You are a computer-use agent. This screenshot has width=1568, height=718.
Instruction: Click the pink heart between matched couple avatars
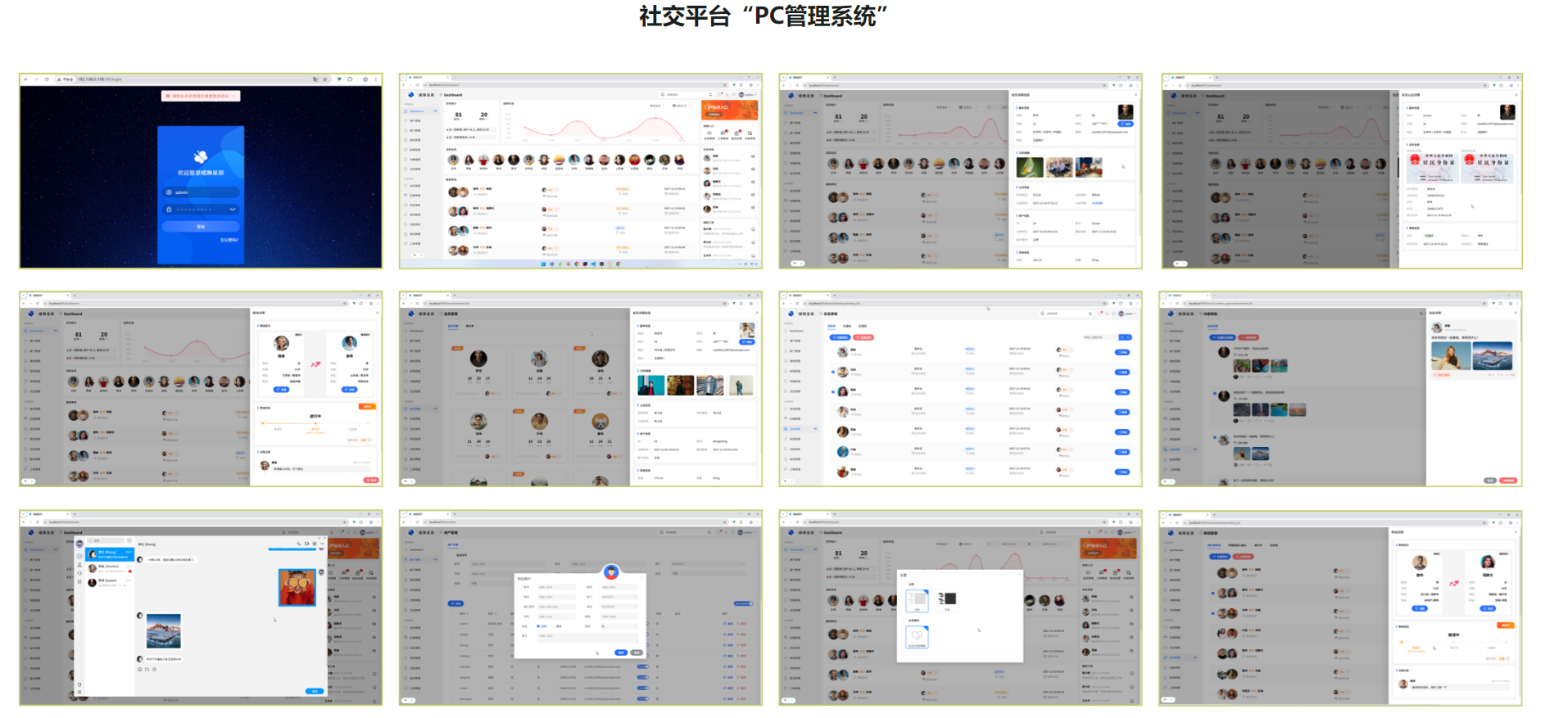(315, 364)
